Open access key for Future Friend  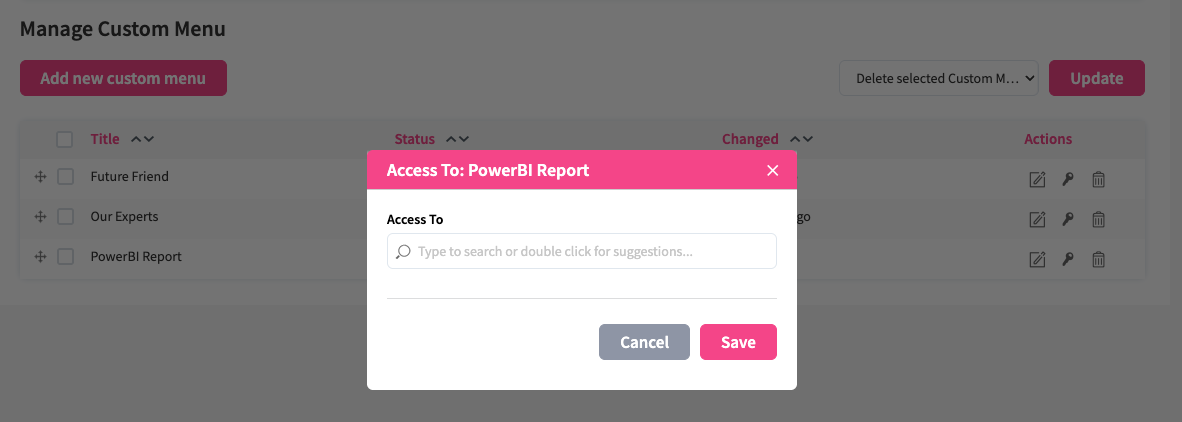pyautogui.click(x=1068, y=180)
